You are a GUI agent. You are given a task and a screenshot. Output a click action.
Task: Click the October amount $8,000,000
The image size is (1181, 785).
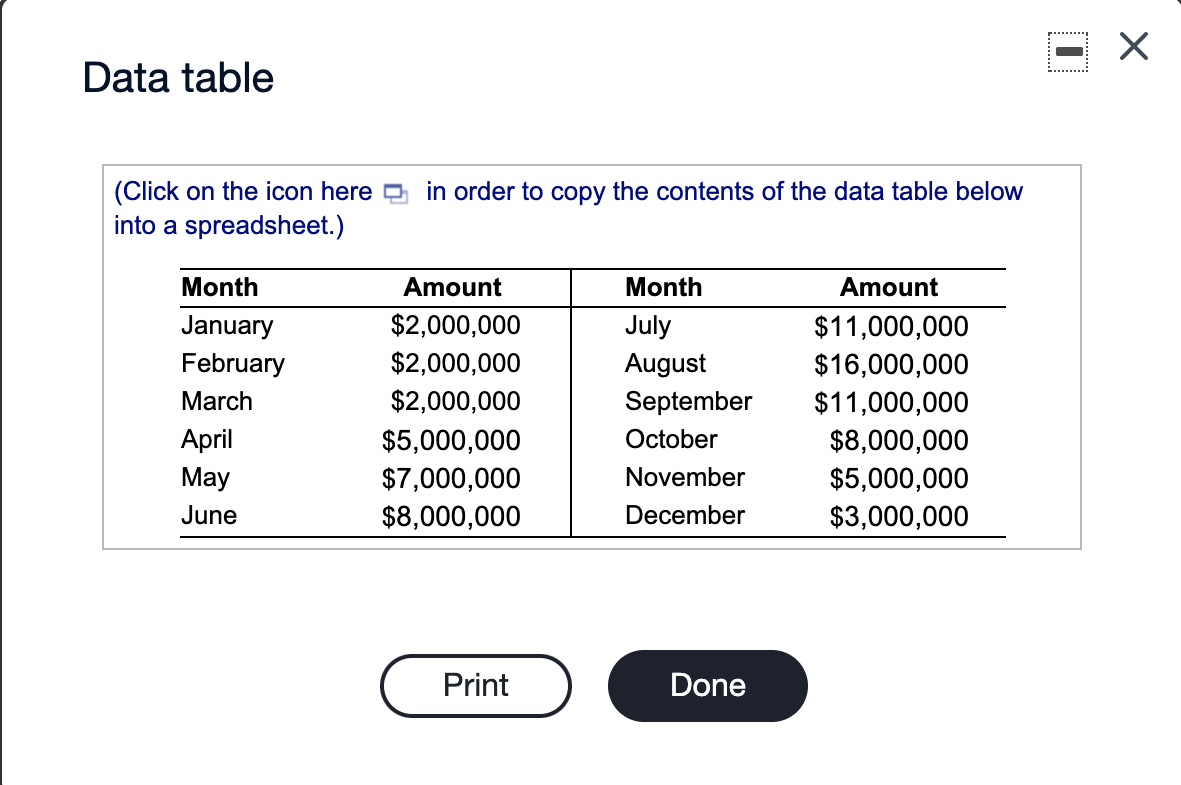click(899, 441)
